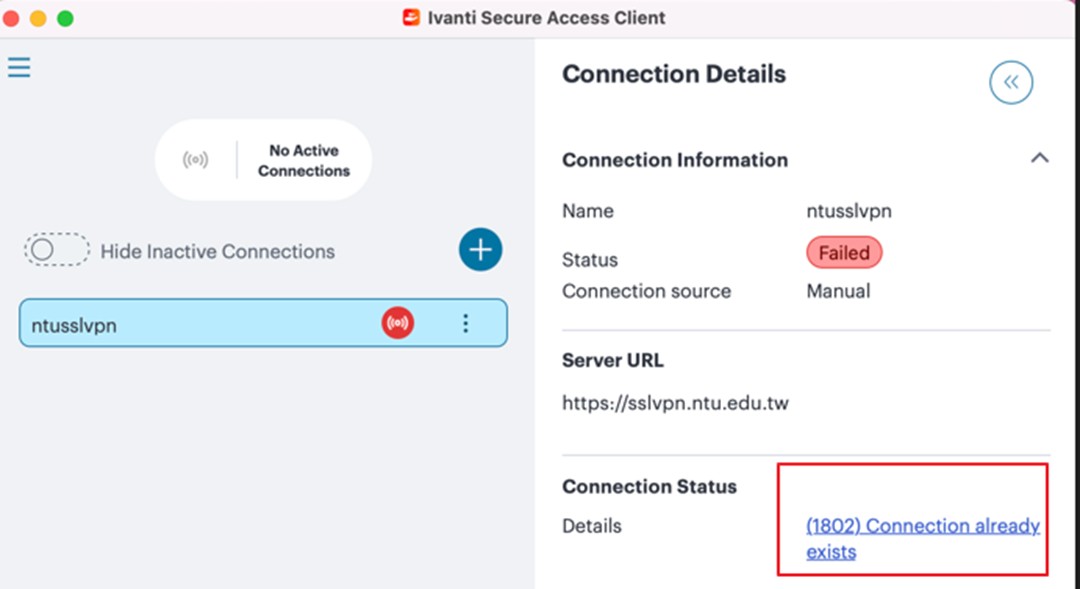Image resolution: width=1080 pixels, height=589 pixels.
Task: Click the Manual connection source value
Action: coord(838,291)
